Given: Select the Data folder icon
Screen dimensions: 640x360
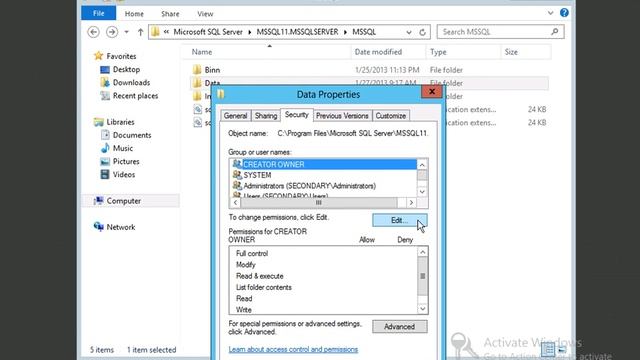Looking at the screenshot, I should pos(197,83).
